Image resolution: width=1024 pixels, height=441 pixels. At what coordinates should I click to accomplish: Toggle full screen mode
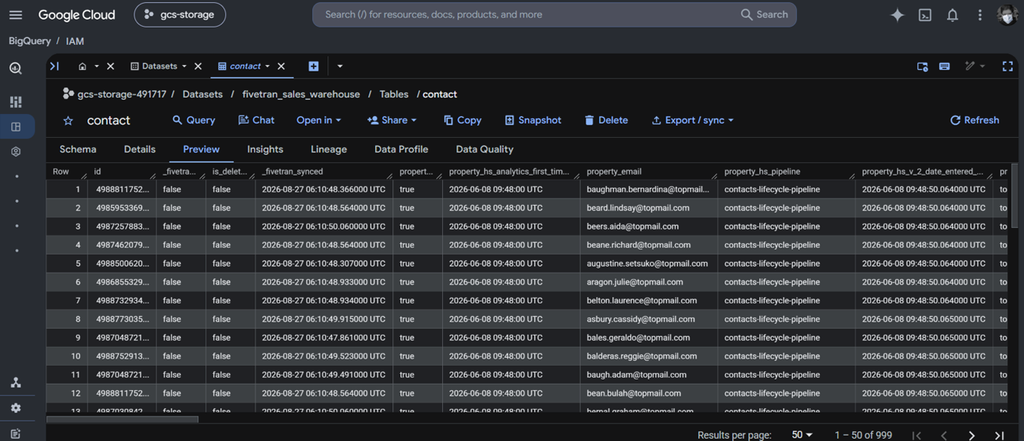point(1008,66)
